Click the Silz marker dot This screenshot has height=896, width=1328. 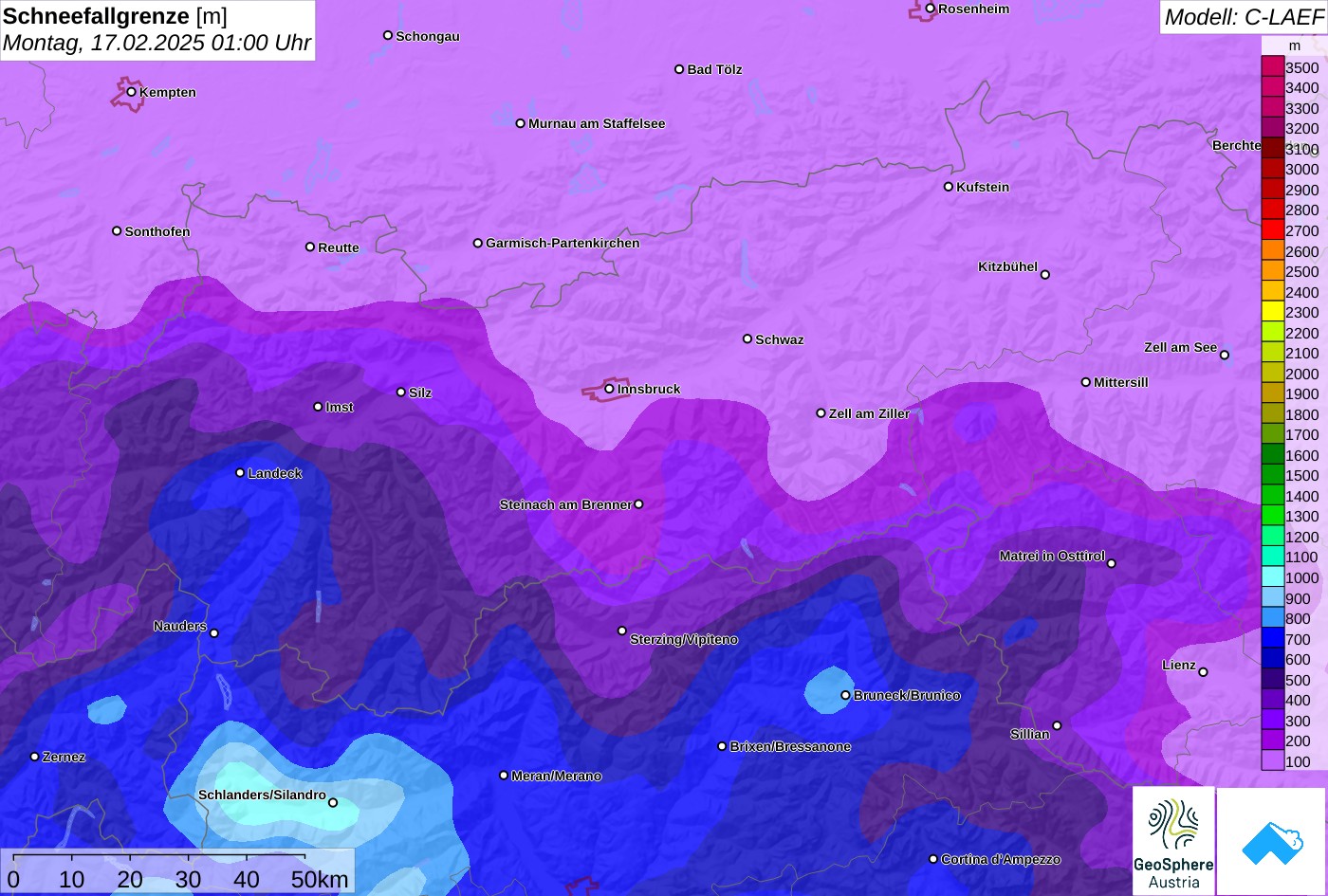(401, 392)
